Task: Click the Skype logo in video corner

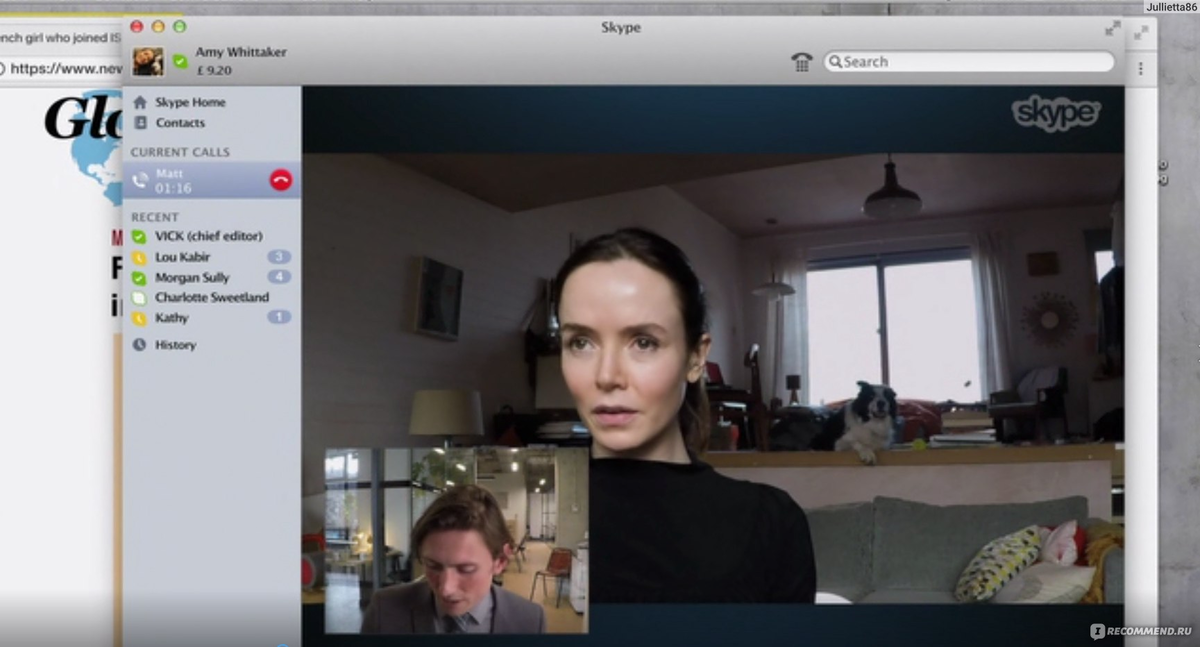Action: (x=1055, y=113)
